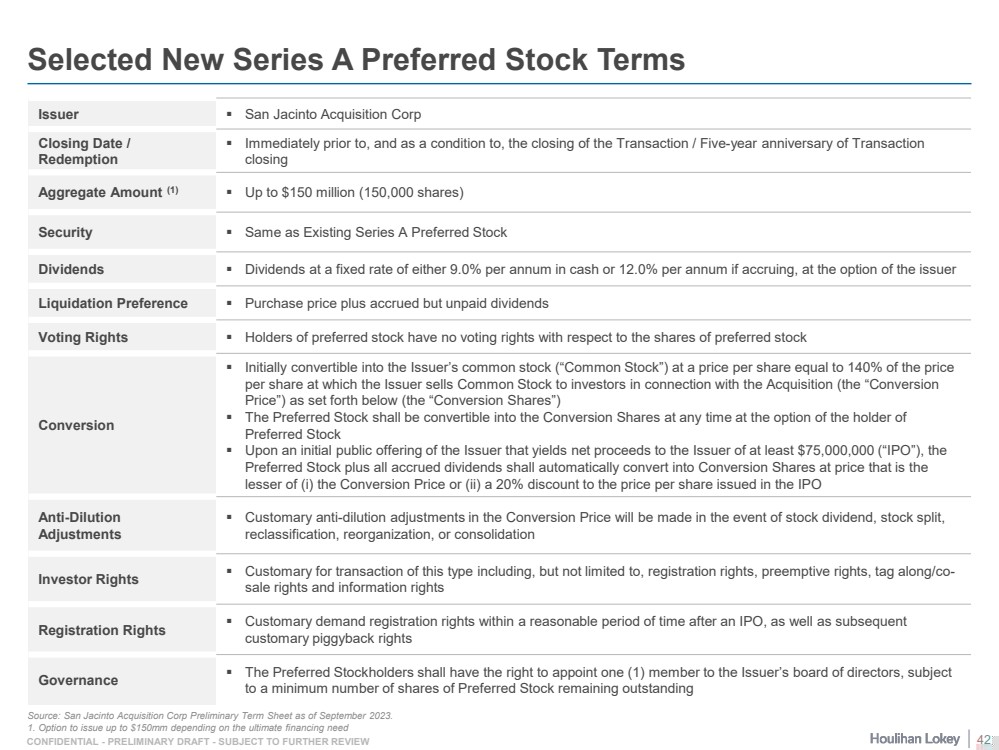Screen dimensions: 999x750
Task: Click the source footnote about the Preliminary Term Sheet
Action: pos(211,715)
